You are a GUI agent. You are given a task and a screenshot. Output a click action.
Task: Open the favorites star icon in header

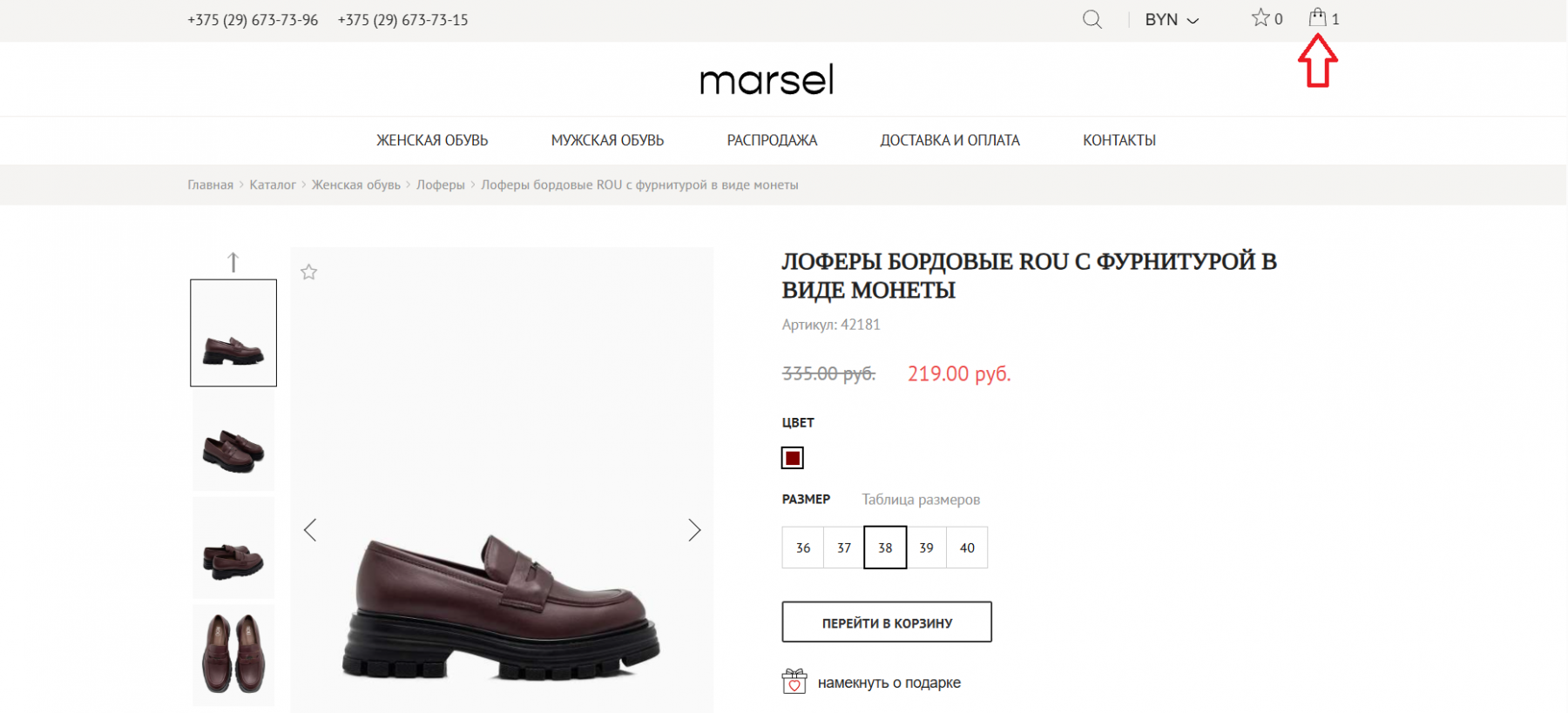1260,18
